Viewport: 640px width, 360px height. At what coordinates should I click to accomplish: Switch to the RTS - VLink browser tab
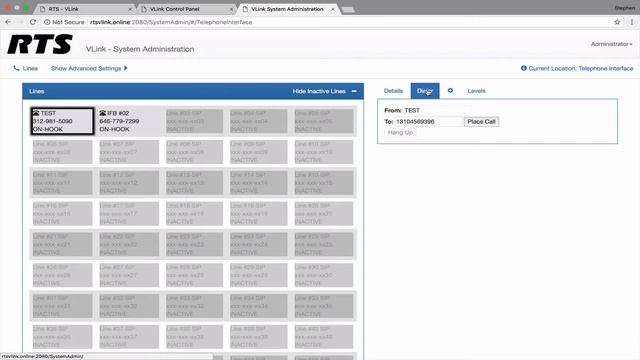(x=86, y=9)
